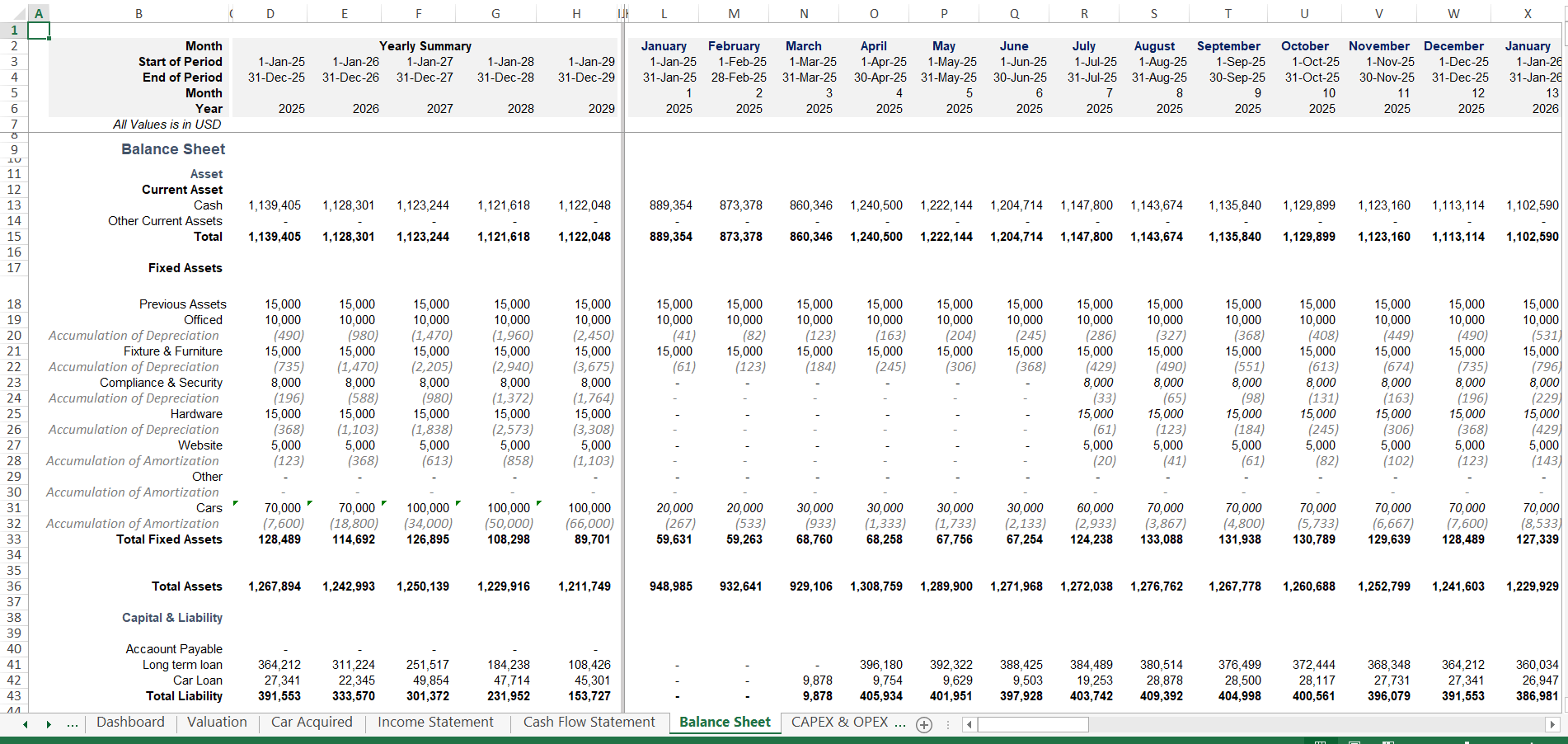Select the Officed label cell

click(x=203, y=320)
